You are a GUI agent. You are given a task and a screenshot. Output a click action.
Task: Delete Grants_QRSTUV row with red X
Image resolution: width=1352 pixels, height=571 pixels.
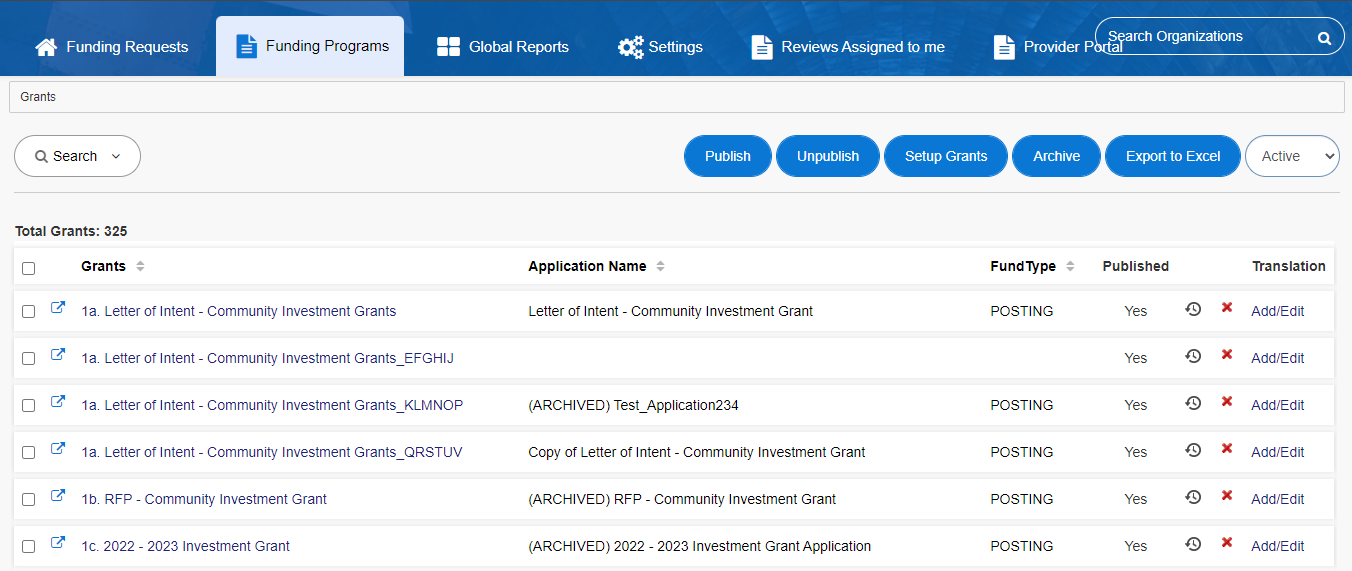click(1227, 449)
